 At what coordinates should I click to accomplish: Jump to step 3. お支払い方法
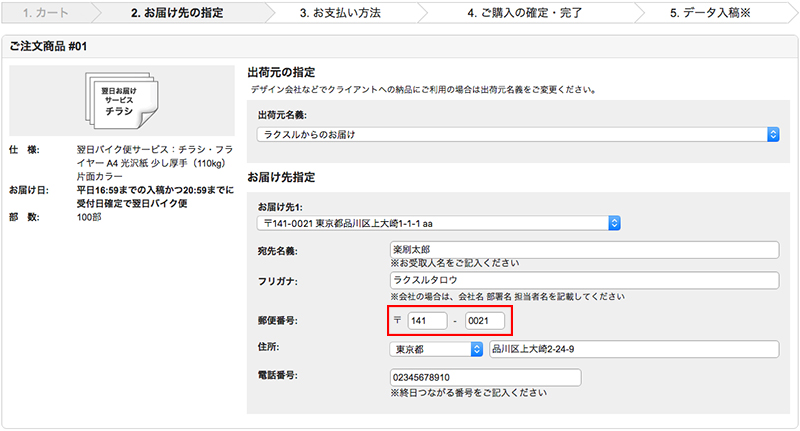pos(342,13)
